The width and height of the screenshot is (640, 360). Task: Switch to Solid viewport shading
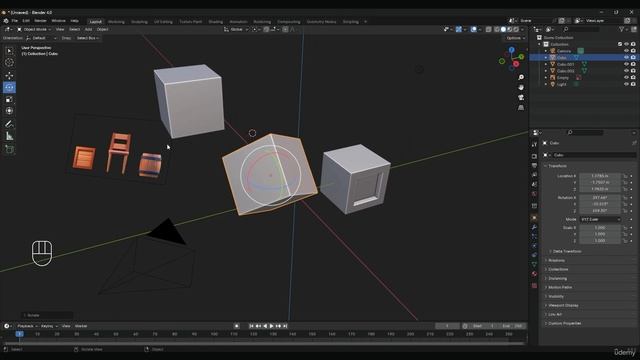pyautogui.click(x=503, y=29)
